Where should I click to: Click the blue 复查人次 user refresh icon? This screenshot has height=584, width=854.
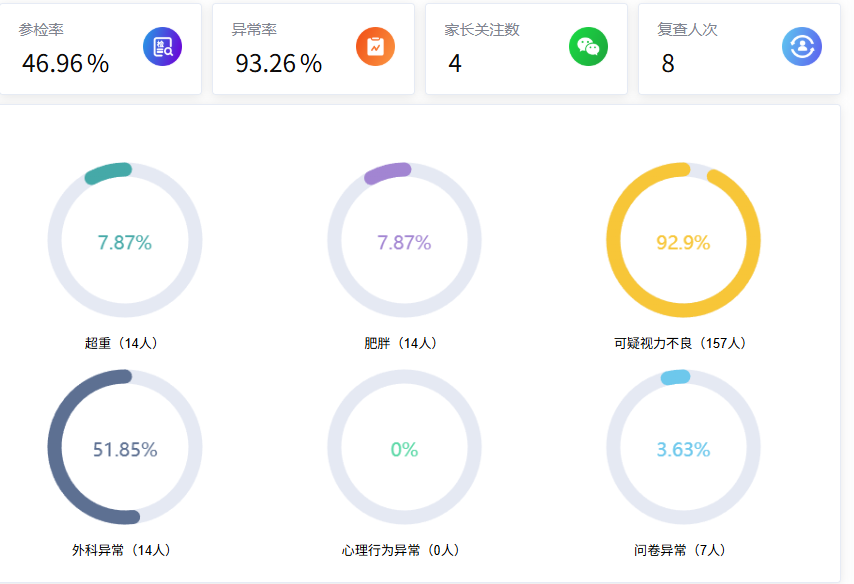[x=802, y=47]
